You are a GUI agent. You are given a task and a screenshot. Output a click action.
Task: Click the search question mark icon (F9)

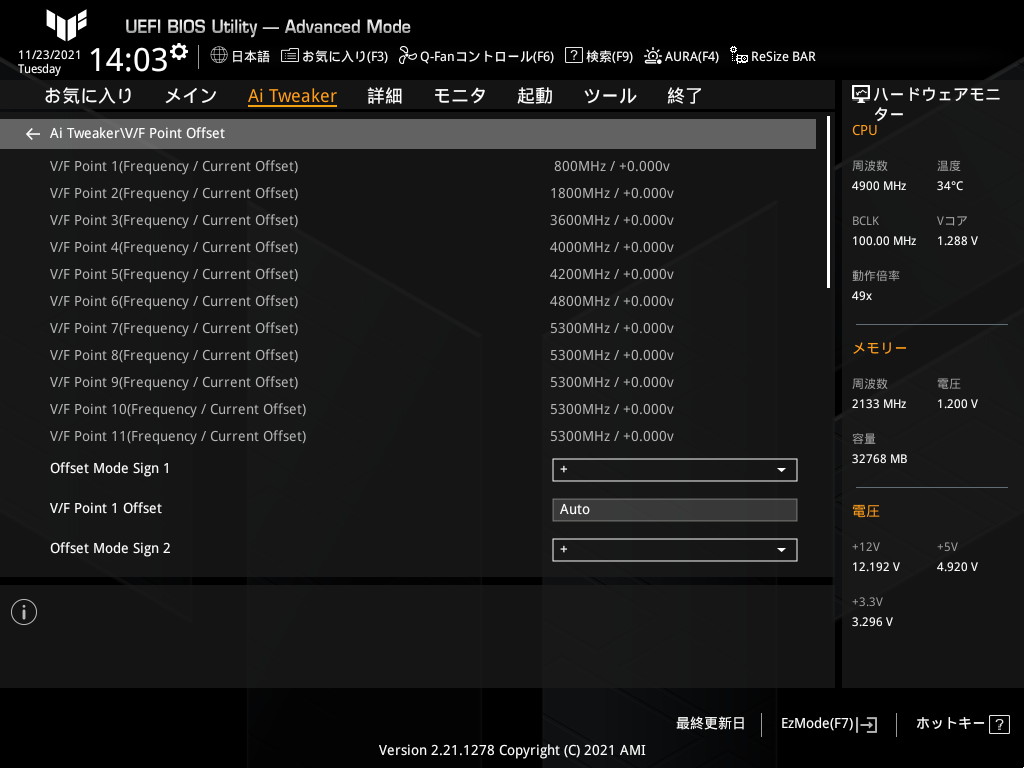click(x=573, y=56)
